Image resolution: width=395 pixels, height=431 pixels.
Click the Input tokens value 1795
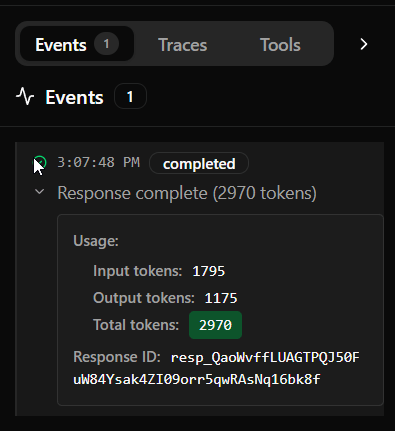click(209, 271)
